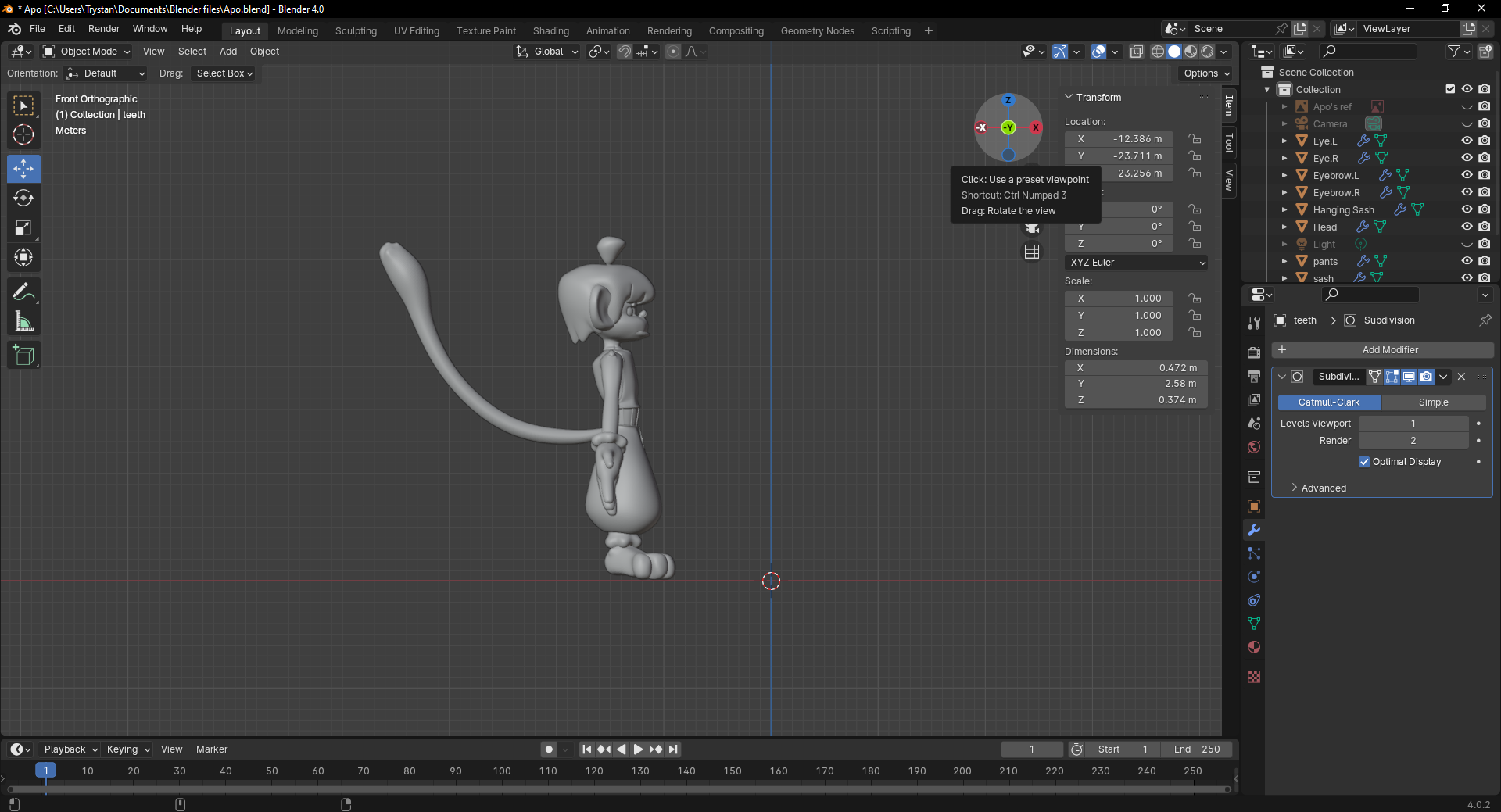Open the Render menu
The image size is (1501, 812).
104,29
